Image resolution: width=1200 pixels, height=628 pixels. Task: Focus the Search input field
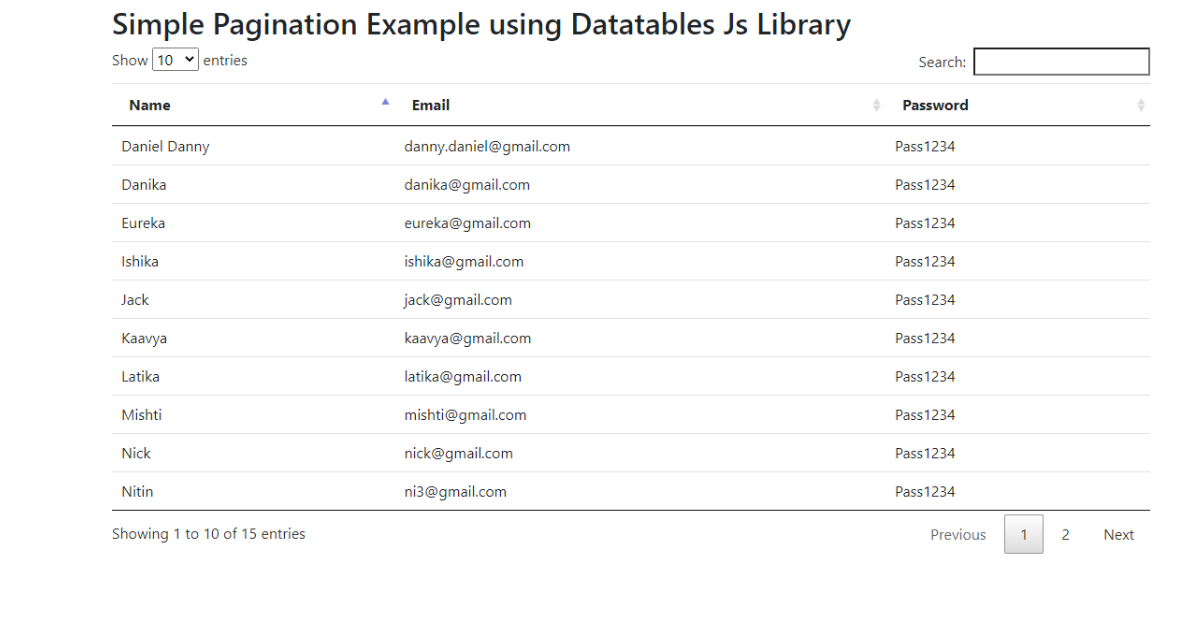pyautogui.click(x=1062, y=62)
